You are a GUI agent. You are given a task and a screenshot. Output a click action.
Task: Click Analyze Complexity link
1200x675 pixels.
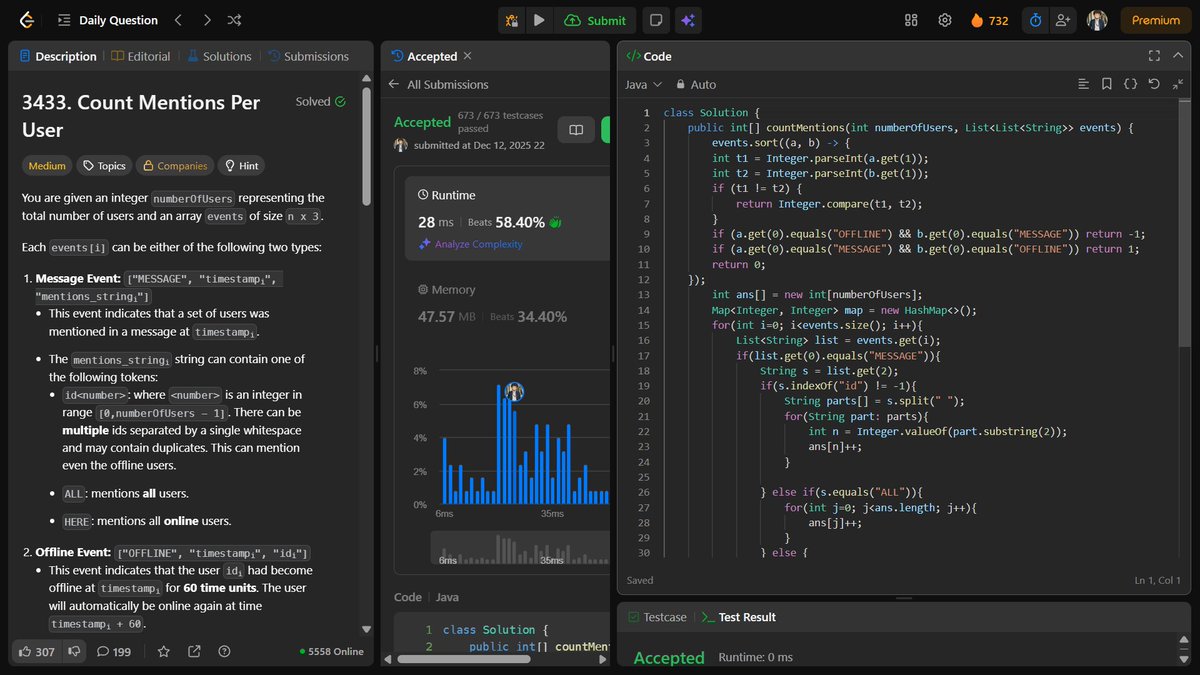[470, 244]
